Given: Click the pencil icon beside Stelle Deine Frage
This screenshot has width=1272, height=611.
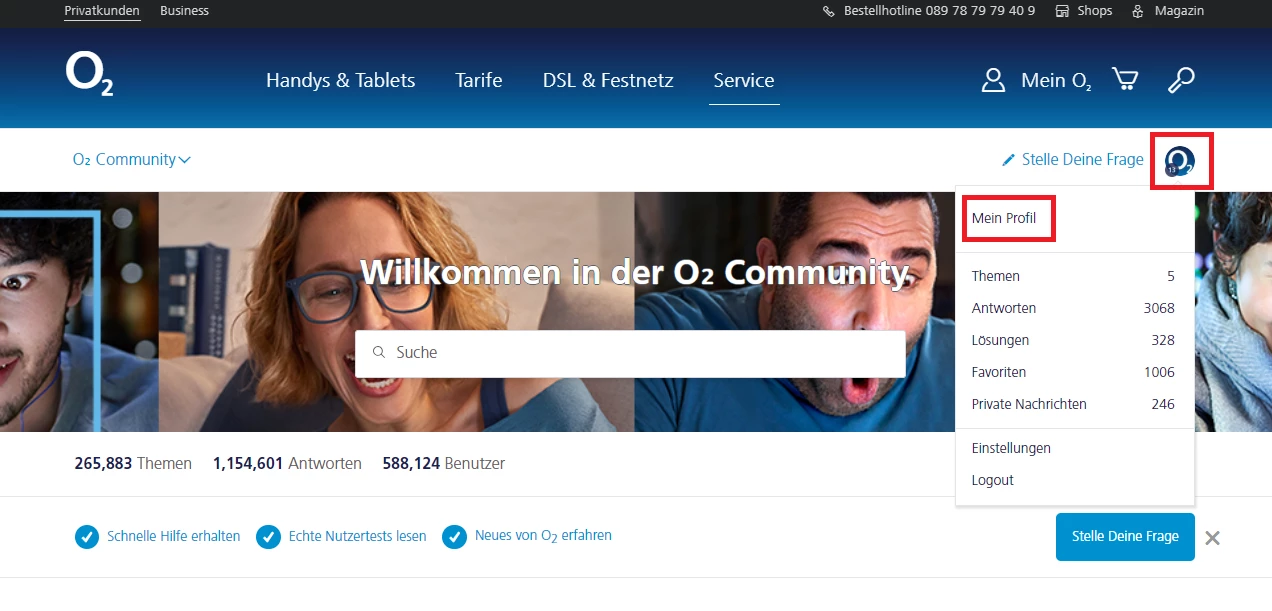Looking at the screenshot, I should [1008, 160].
